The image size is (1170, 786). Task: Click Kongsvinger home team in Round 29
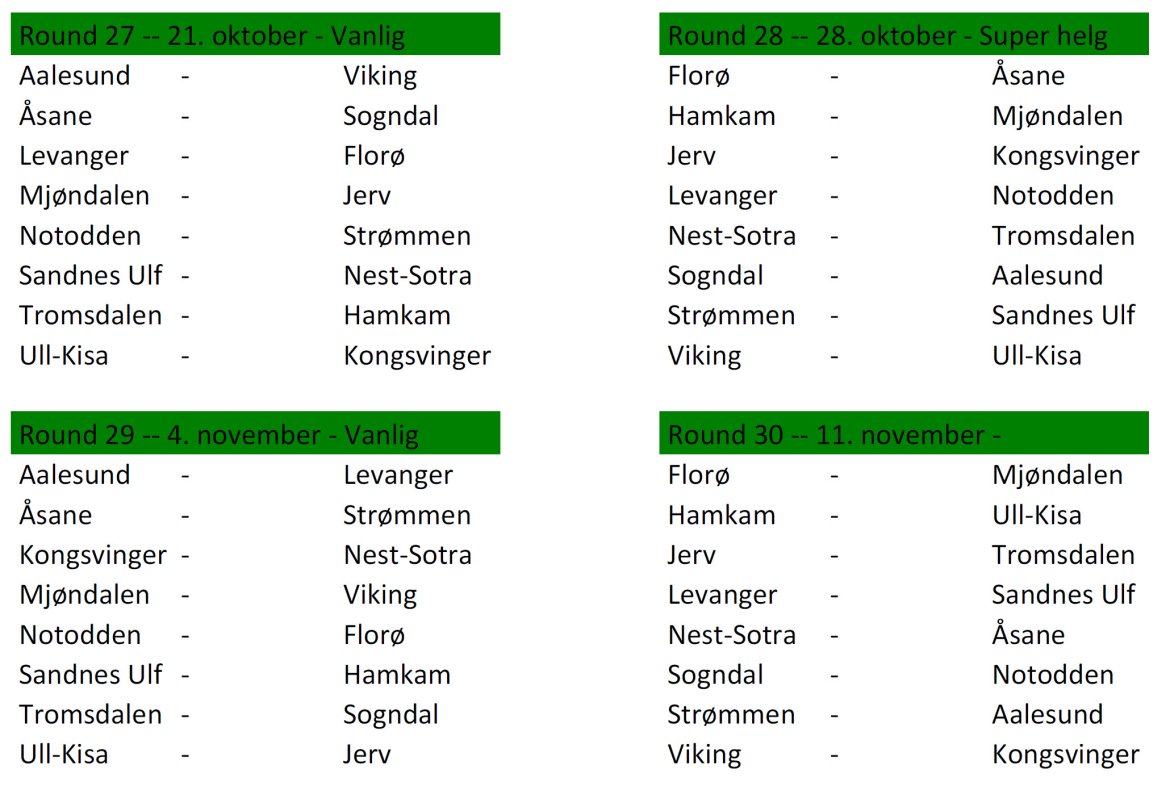coord(93,555)
